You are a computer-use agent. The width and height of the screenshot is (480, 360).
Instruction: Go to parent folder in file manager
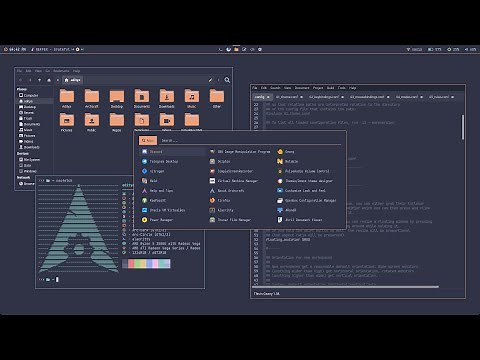point(39,80)
